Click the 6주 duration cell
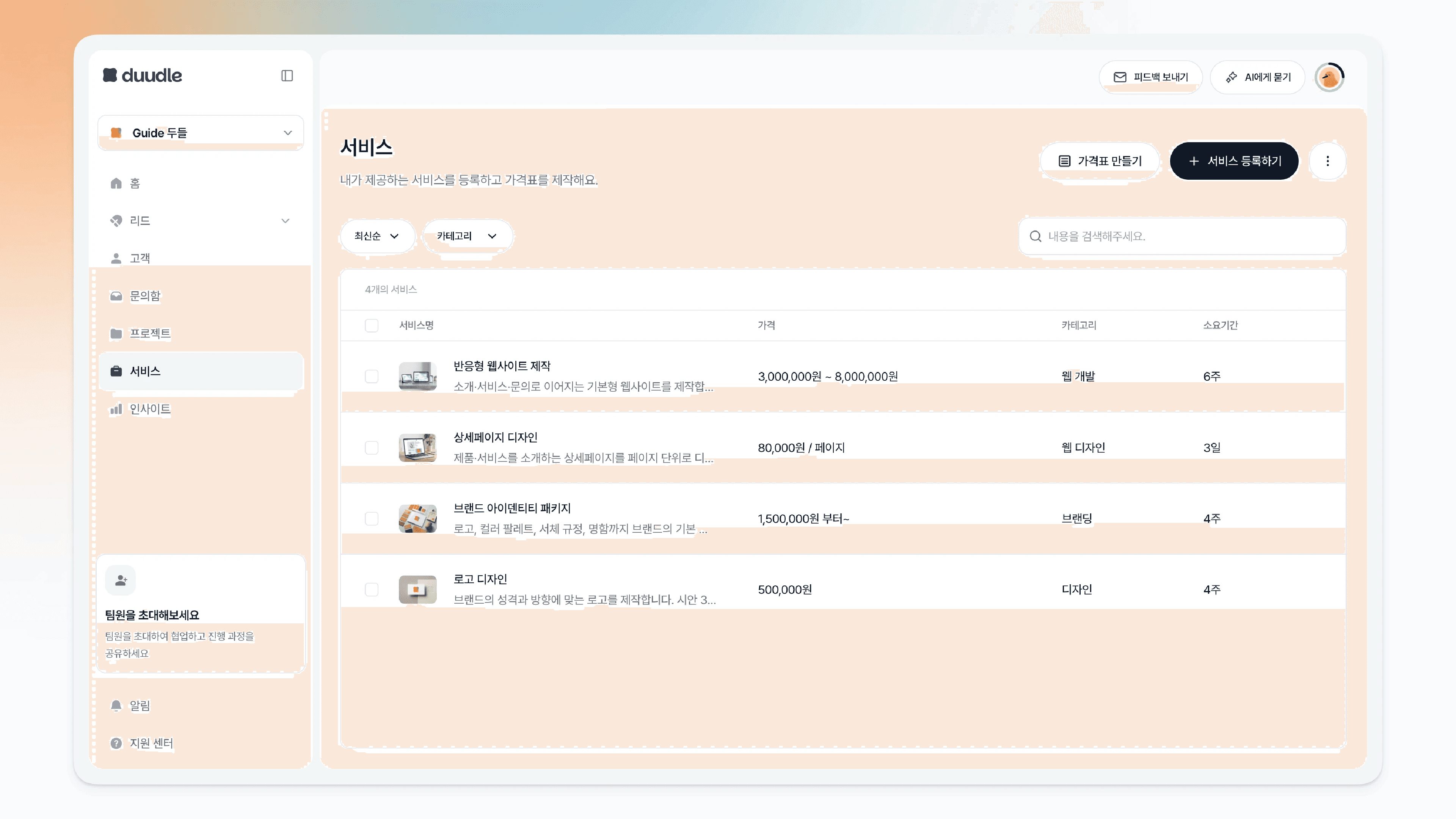Viewport: 1456px width, 819px height. pos(1212,377)
